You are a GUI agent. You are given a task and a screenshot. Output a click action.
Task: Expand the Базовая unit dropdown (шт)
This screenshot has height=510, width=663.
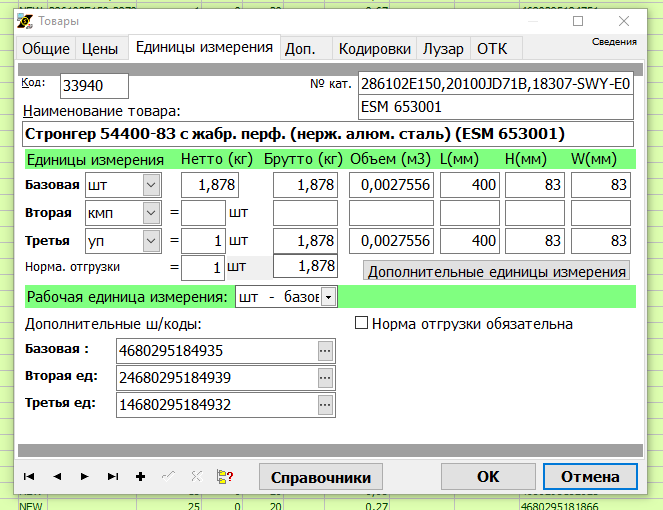[151, 185]
